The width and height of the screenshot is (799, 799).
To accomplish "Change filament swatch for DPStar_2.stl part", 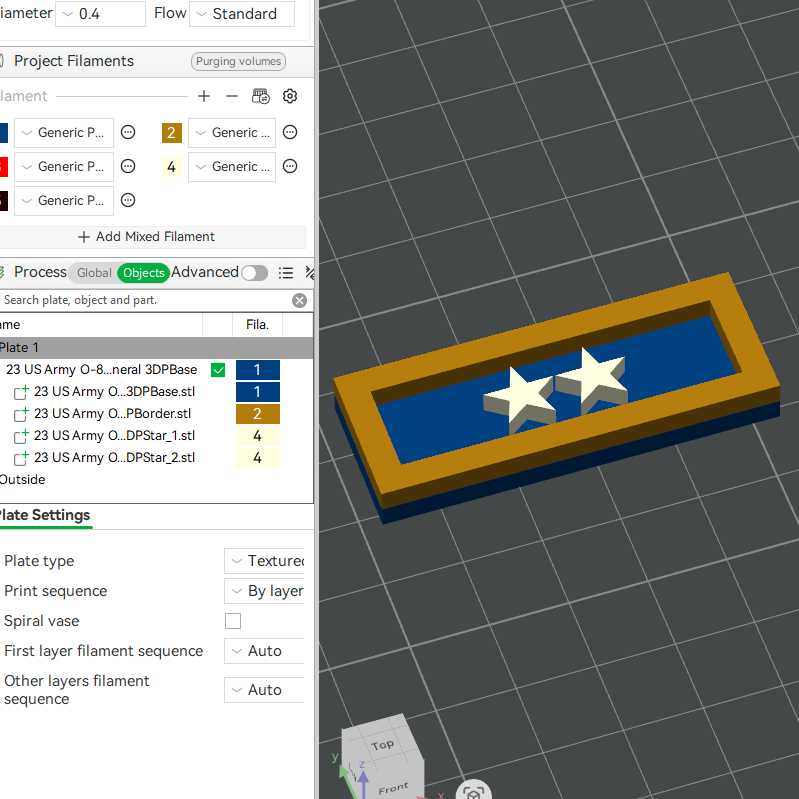I will point(258,458).
